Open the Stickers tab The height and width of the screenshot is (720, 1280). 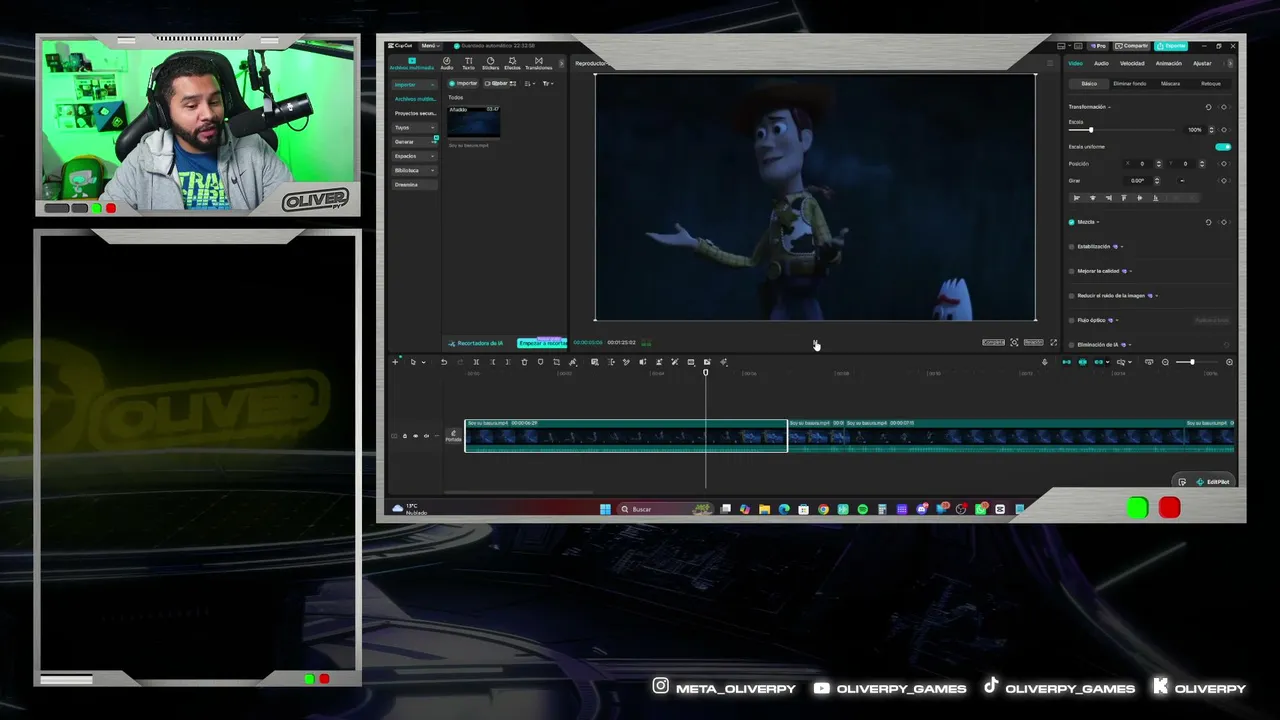click(x=490, y=63)
